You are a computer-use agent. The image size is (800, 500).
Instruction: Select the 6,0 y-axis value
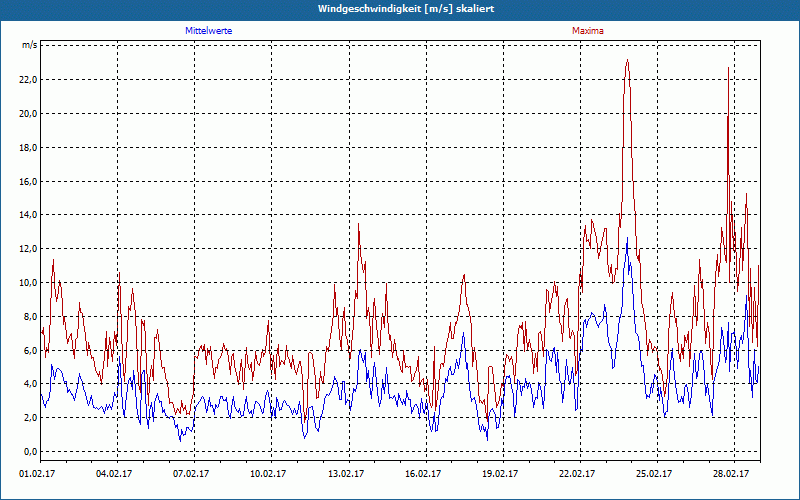tap(31, 350)
